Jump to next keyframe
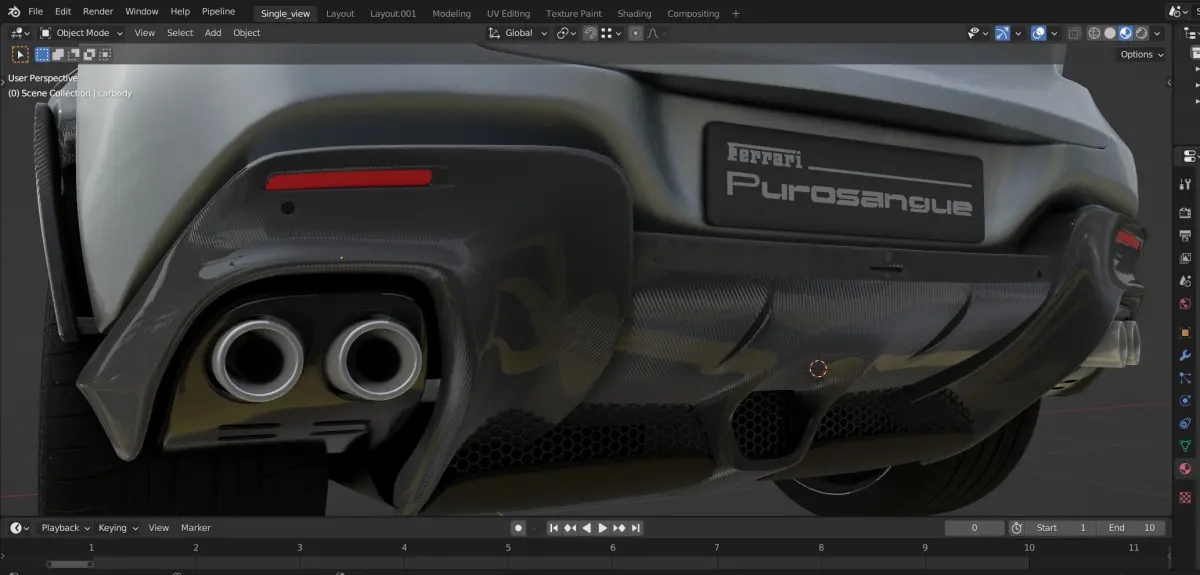This screenshot has width=1200, height=575. click(619, 528)
